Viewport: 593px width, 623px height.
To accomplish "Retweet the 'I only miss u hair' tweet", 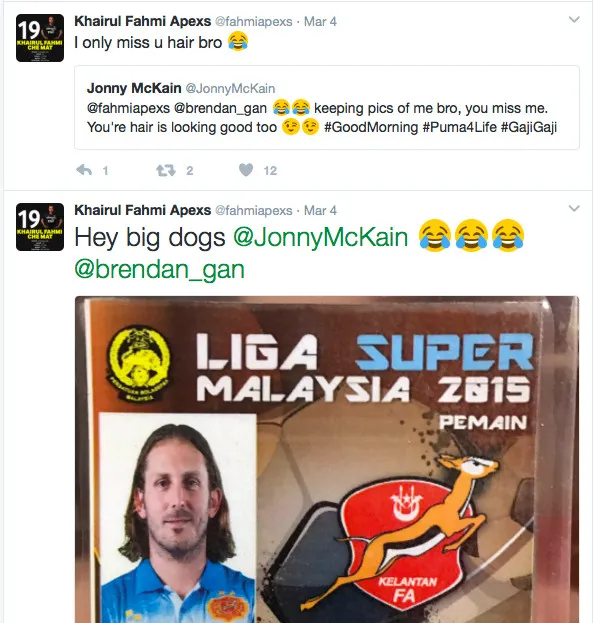I will coord(166,170).
